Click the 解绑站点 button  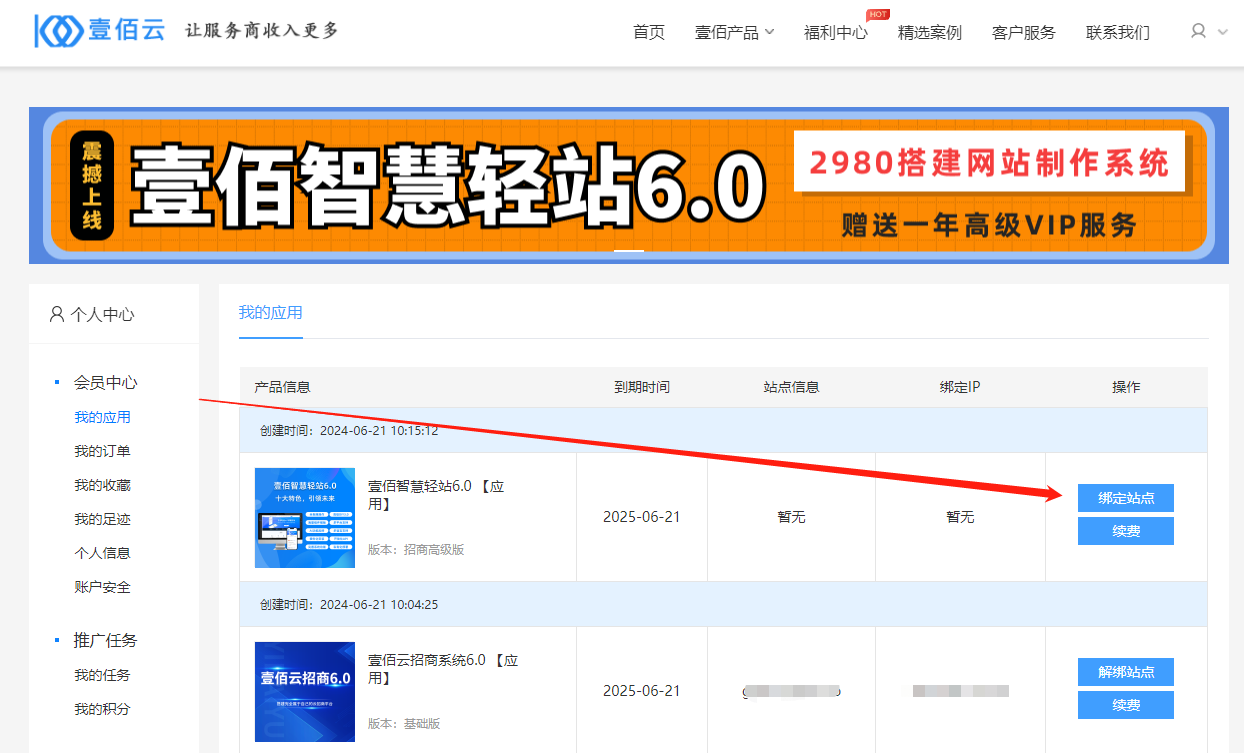1126,672
